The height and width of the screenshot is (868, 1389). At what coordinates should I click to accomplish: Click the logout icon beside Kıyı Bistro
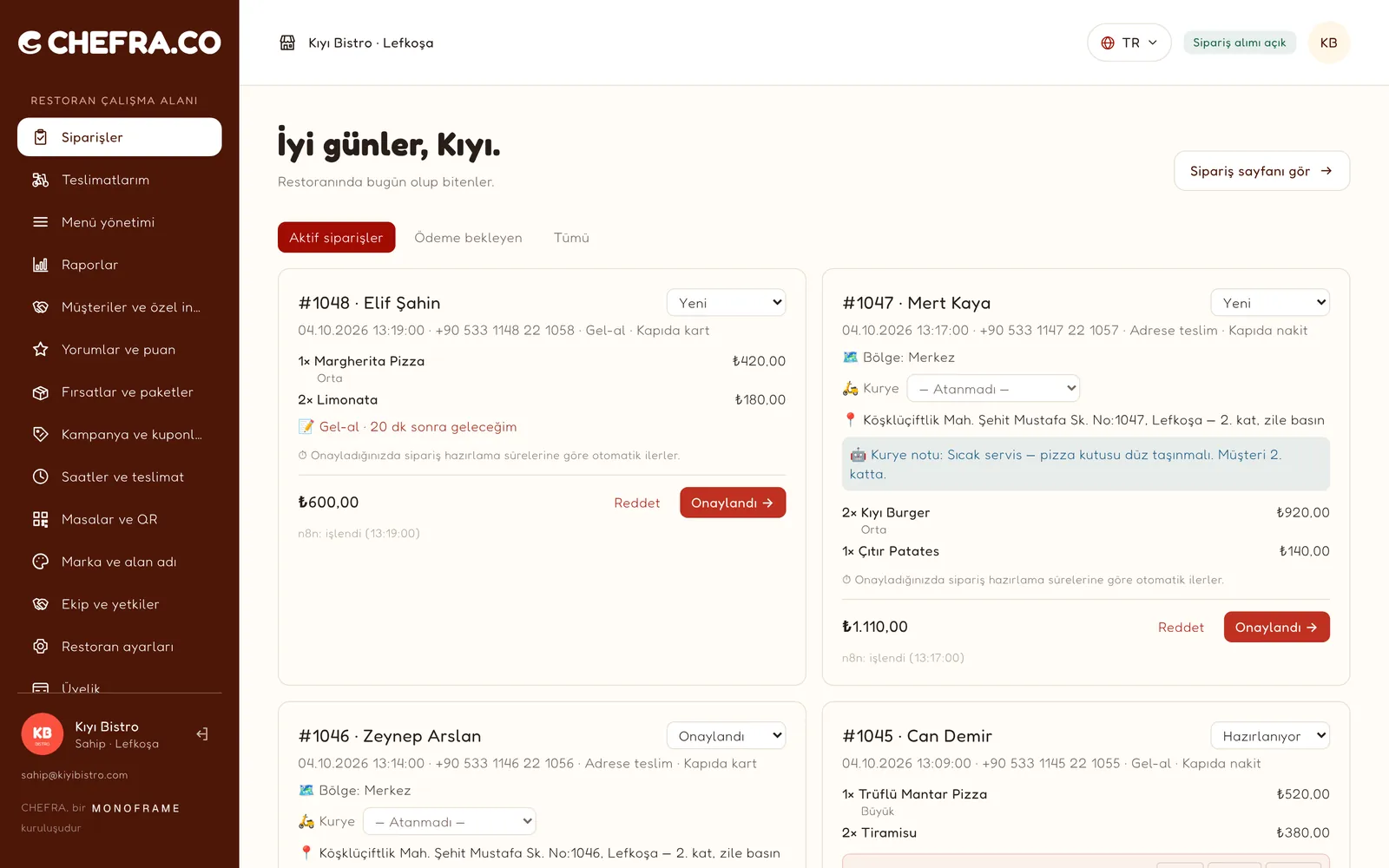pyautogui.click(x=202, y=734)
